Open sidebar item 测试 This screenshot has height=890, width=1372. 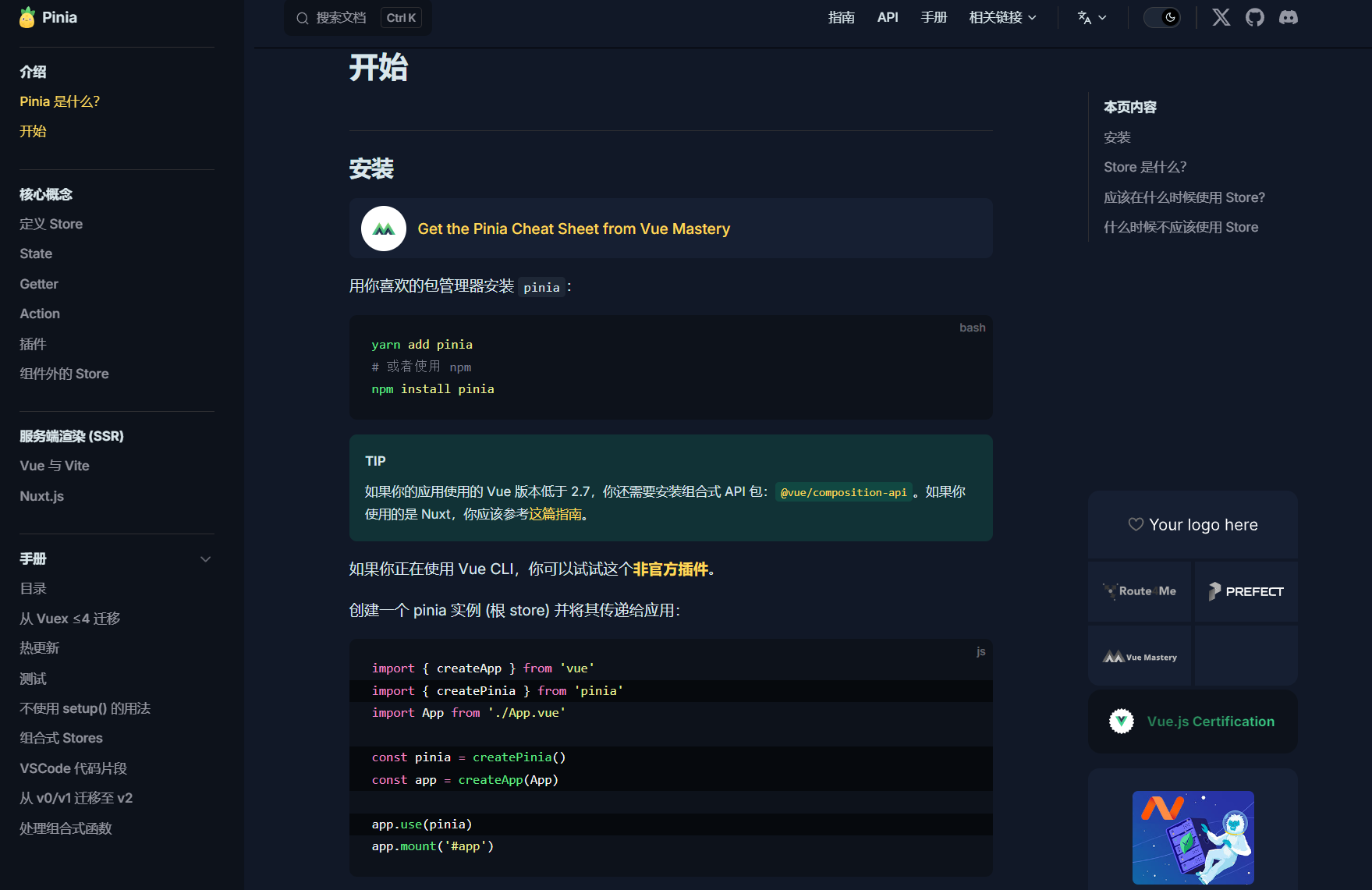click(x=33, y=679)
